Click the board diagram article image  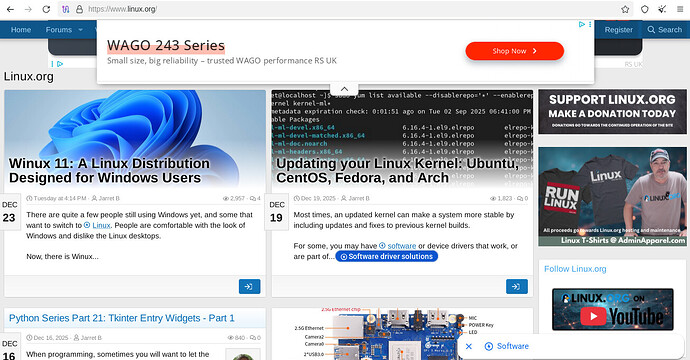[x=402, y=334]
